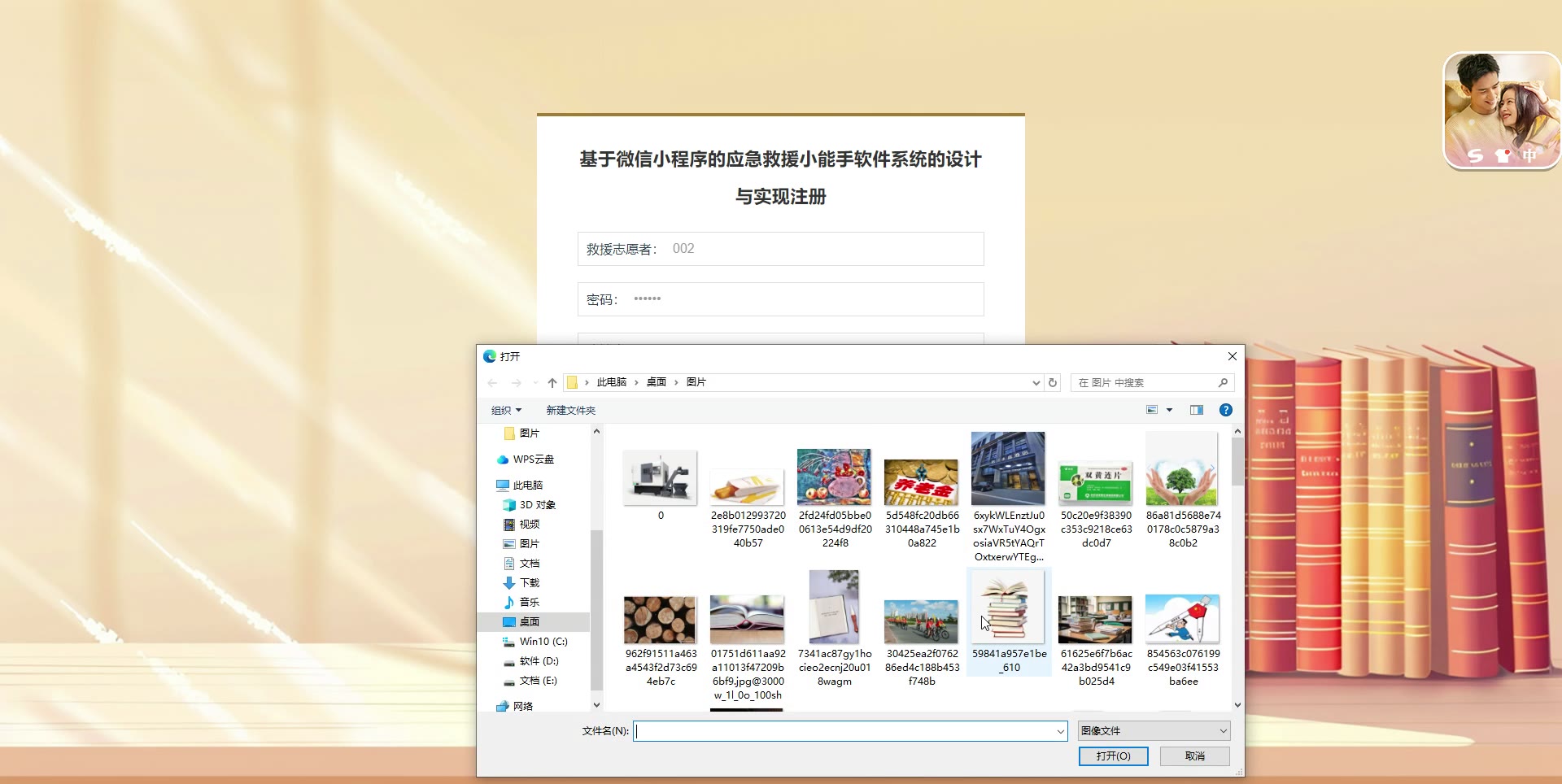
Task: Click the refresh icon beside address bar
Action: click(1053, 382)
